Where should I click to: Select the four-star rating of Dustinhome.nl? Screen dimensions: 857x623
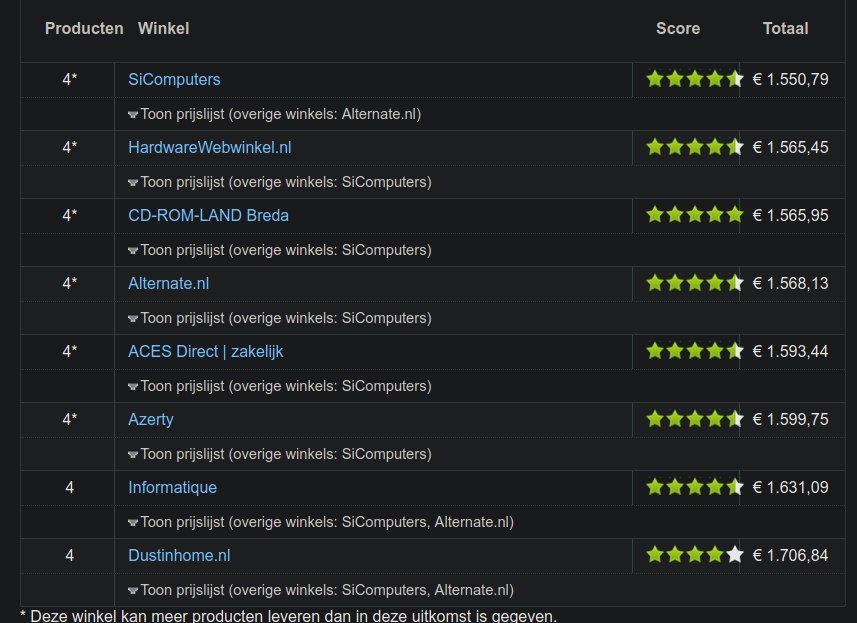point(695,555)
